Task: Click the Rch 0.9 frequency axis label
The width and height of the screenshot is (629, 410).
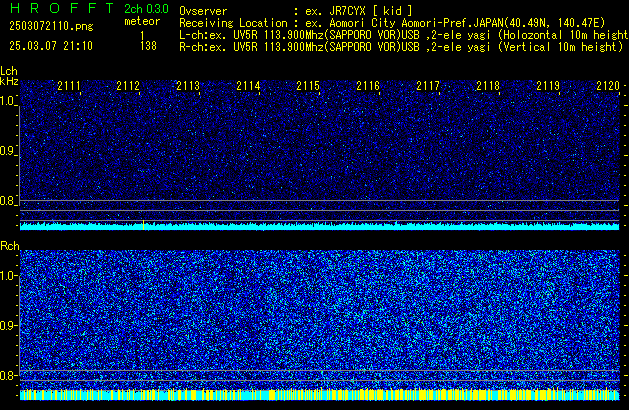Action: [x=8, y=325]
